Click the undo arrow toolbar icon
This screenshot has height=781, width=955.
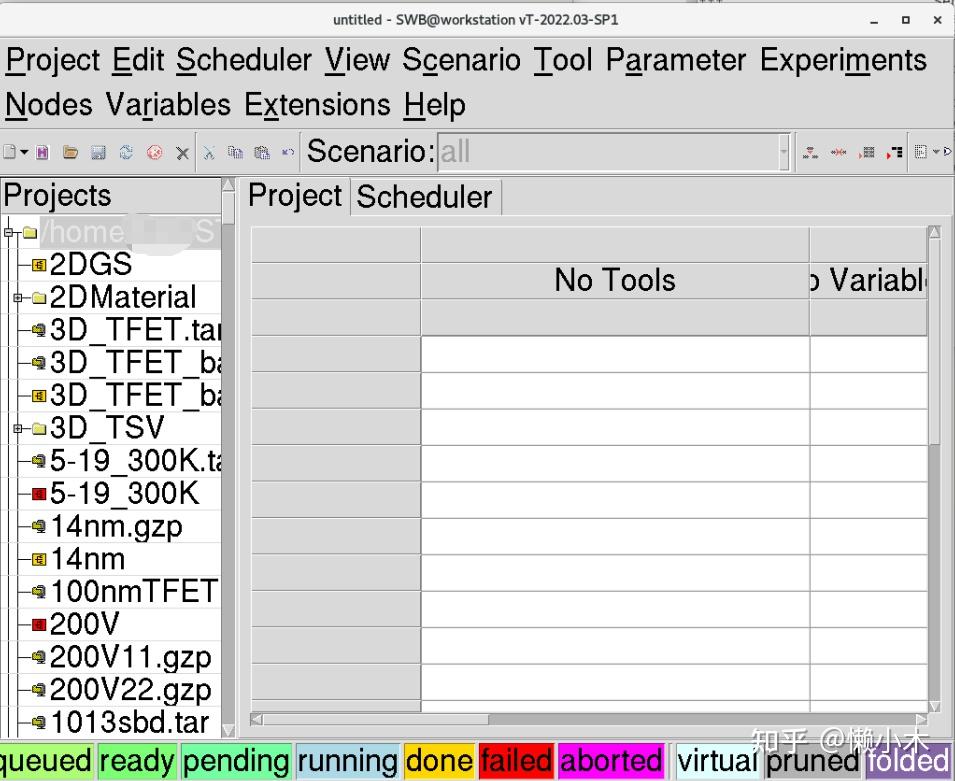(x=288, y=153)
